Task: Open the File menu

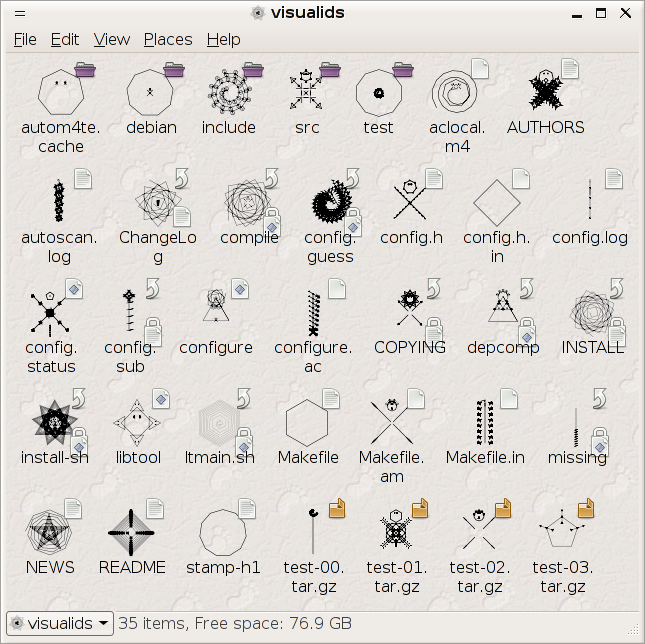Action: (25, 40)
